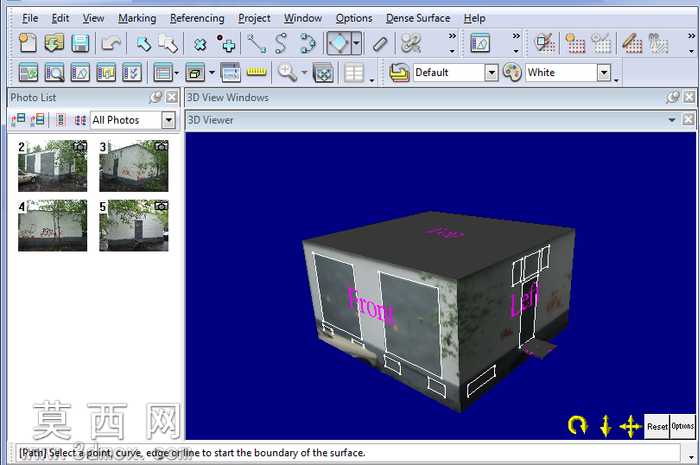
Task: Click the automatic referencing links icon
Action: click(x=411, y=44)
